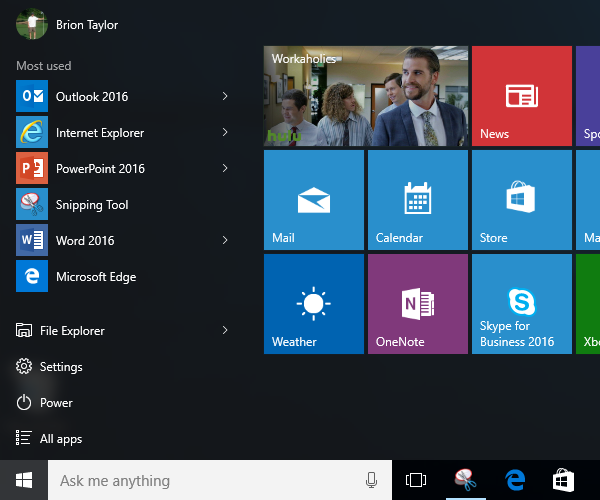Open Settings with the gear icon
600x500 pixels.
[x=49, y=366]
